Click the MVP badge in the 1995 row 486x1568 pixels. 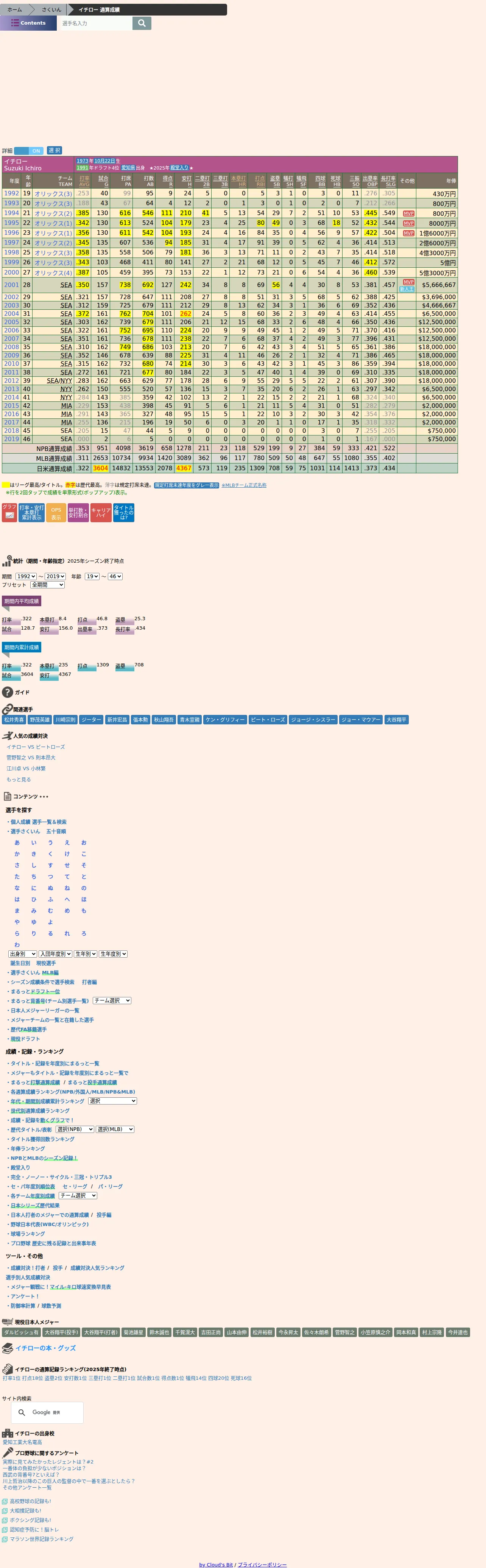pos(409,223)
